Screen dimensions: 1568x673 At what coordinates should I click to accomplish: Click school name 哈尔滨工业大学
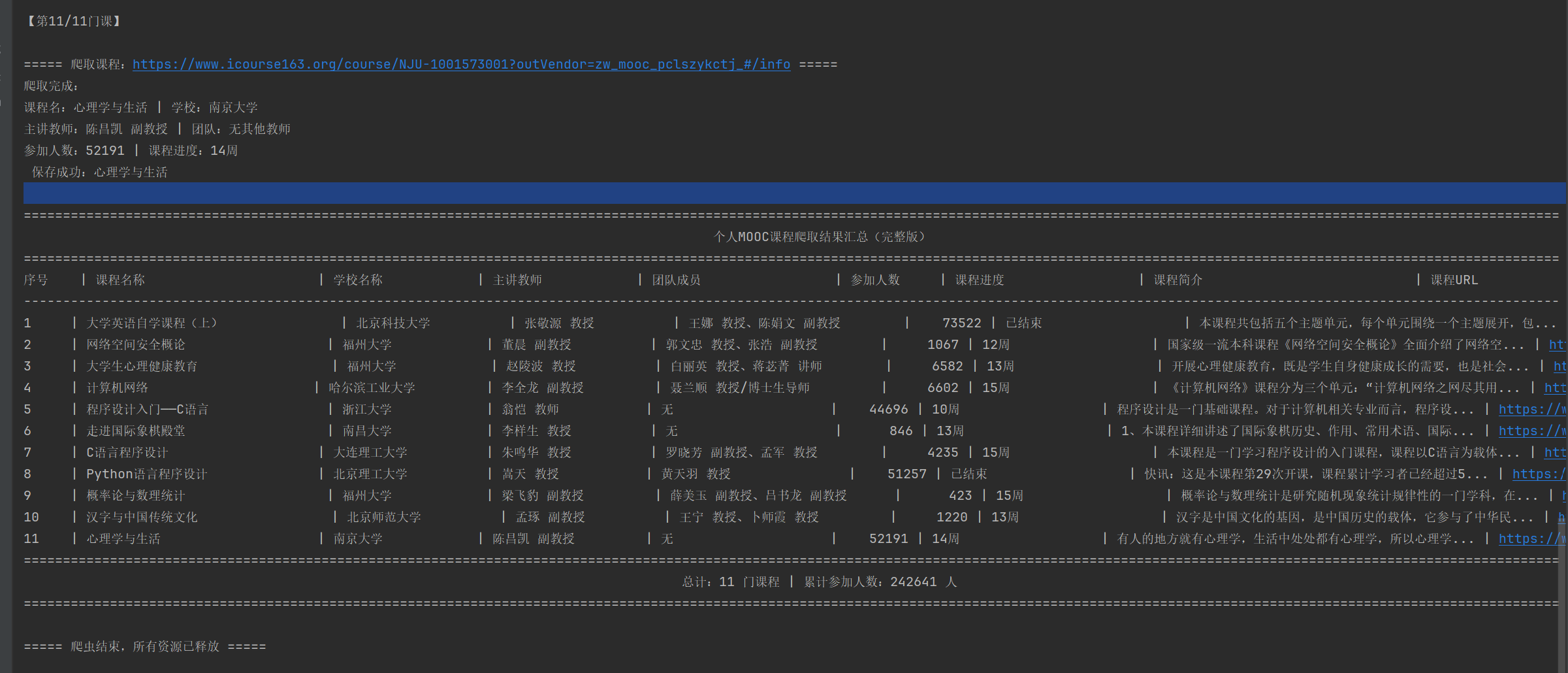[372, 387]
